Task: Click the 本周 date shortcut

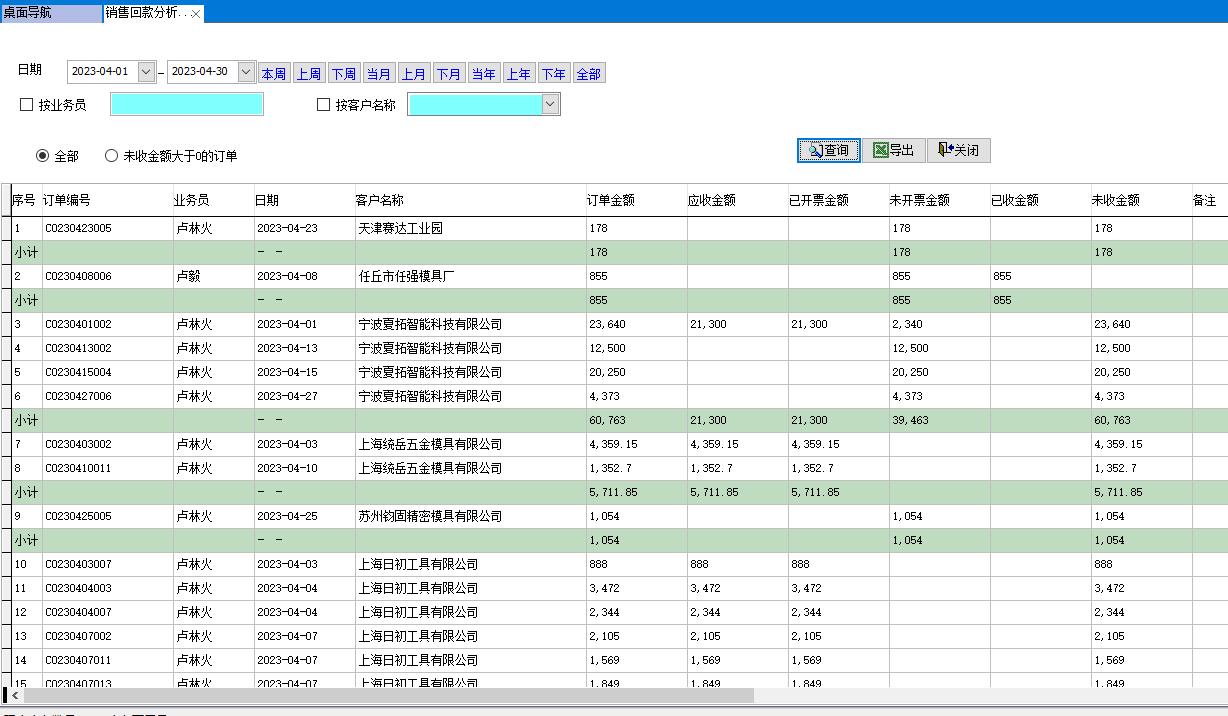Action: pos(274,74)
